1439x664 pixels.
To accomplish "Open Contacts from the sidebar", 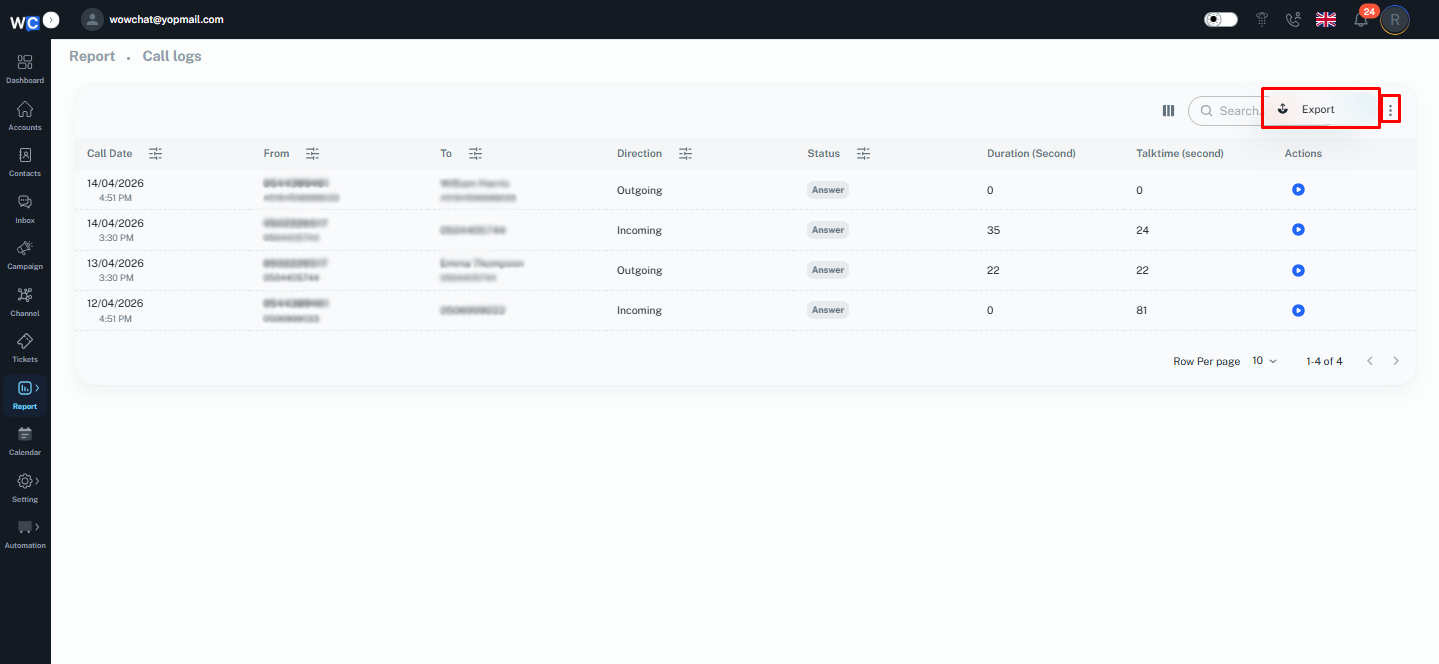I will [x=25, y=161].
